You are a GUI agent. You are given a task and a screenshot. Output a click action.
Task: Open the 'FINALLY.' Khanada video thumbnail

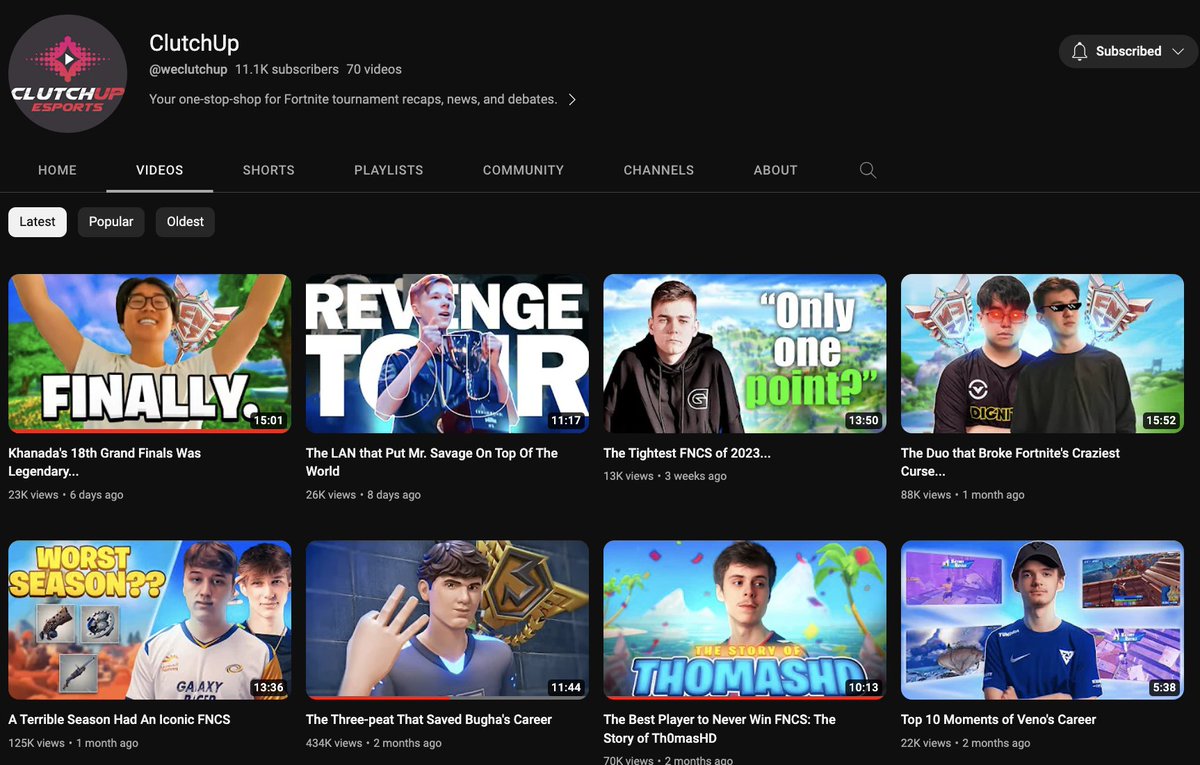(150, 354)
